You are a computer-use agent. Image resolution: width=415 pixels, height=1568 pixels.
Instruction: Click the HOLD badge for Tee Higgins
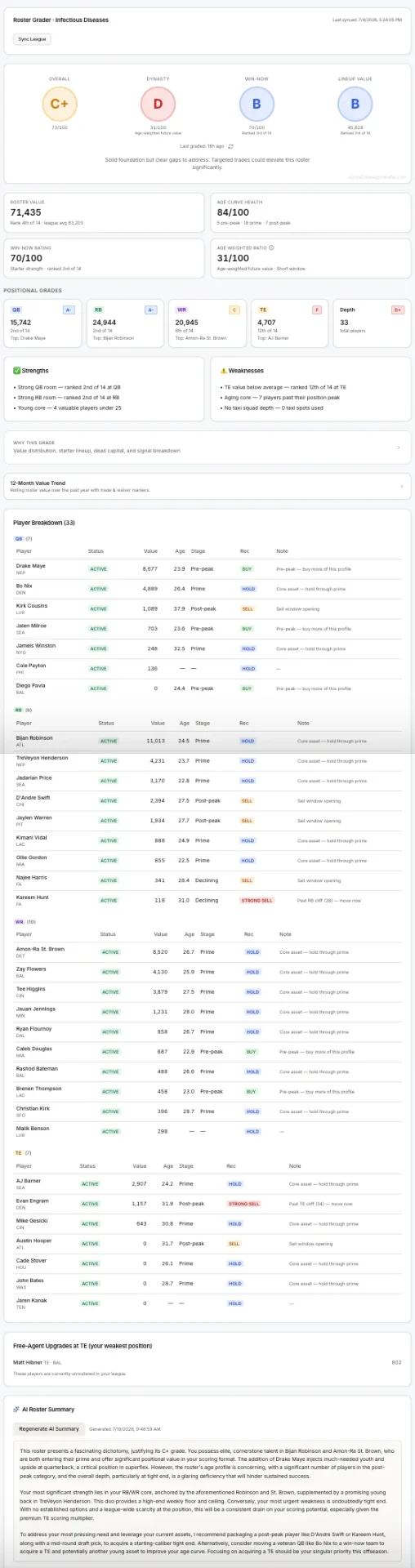252,992
